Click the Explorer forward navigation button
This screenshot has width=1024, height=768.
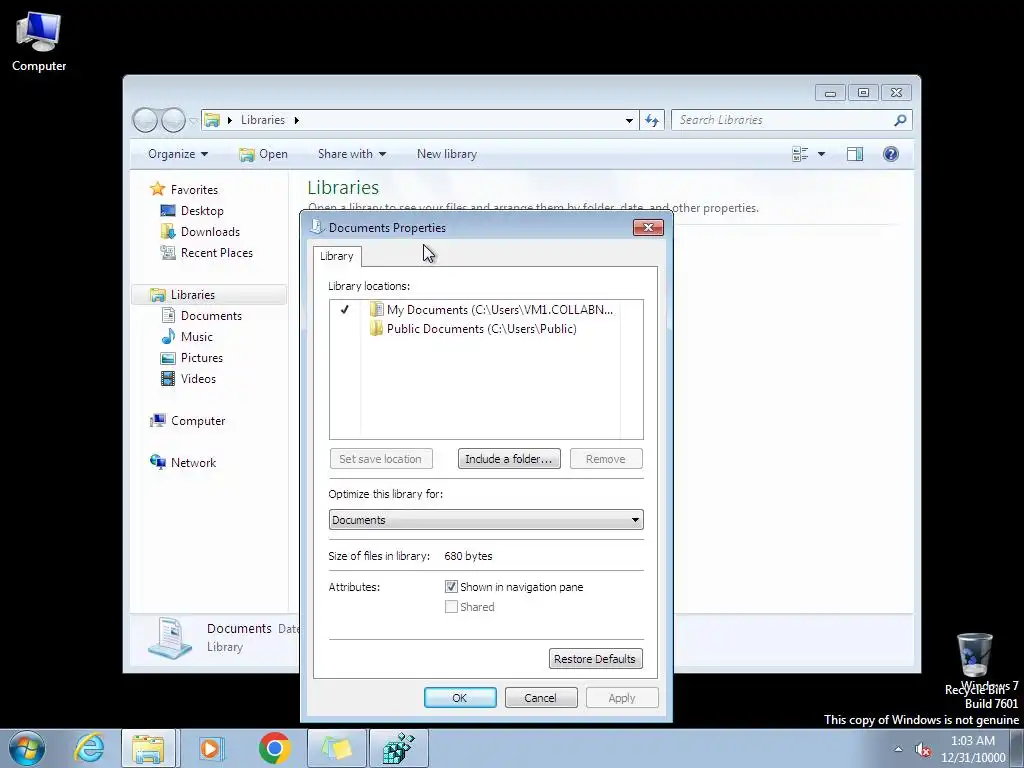[173, 120]
